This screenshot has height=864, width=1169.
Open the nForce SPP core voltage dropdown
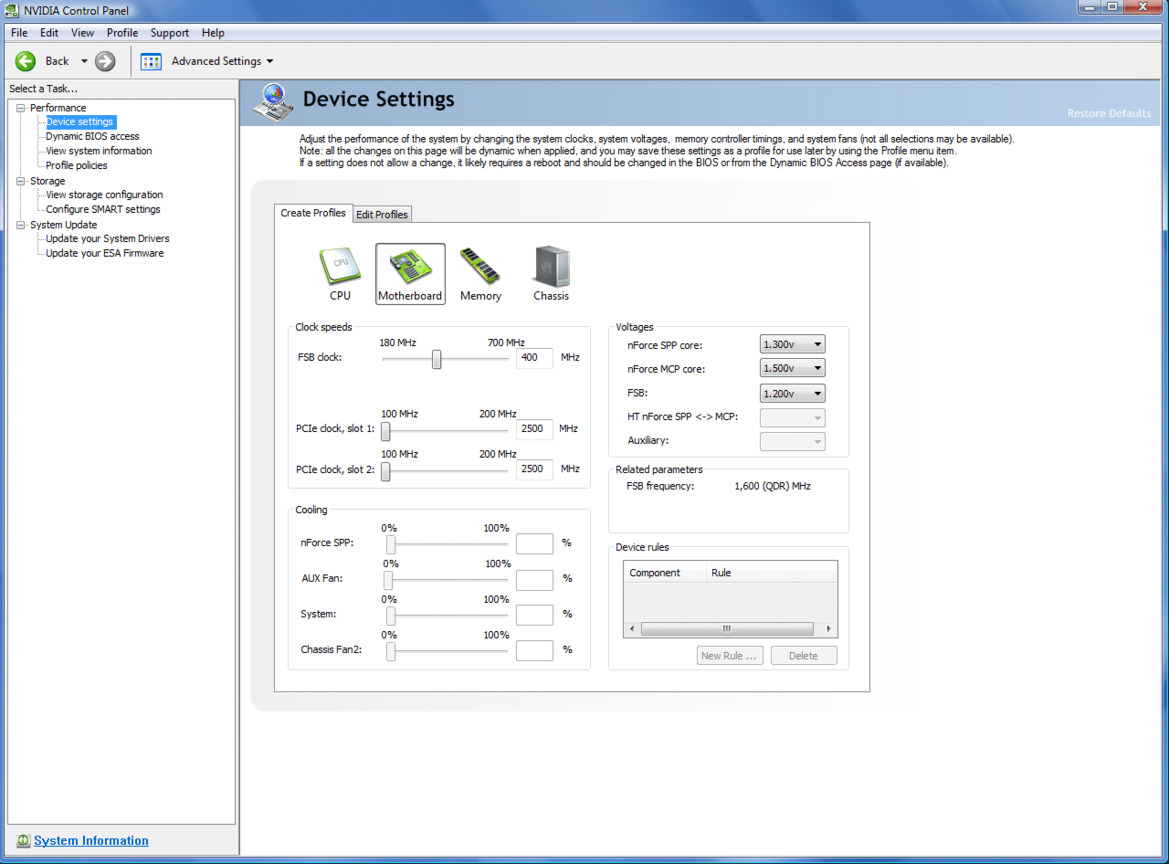tap(793, 344)
